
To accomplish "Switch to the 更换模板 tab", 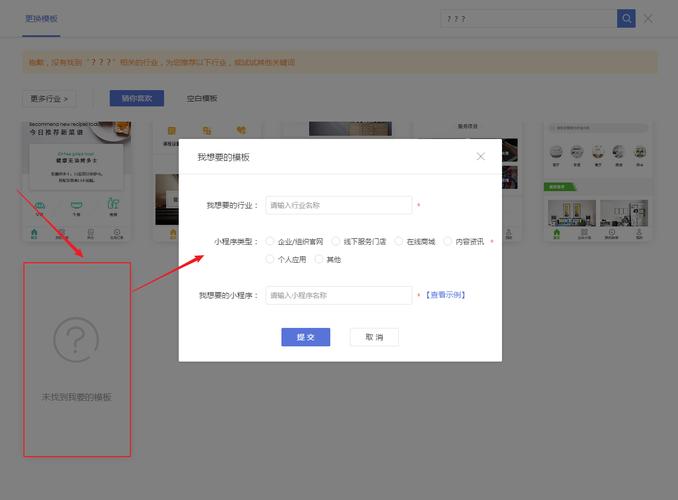I will [41, 19].
